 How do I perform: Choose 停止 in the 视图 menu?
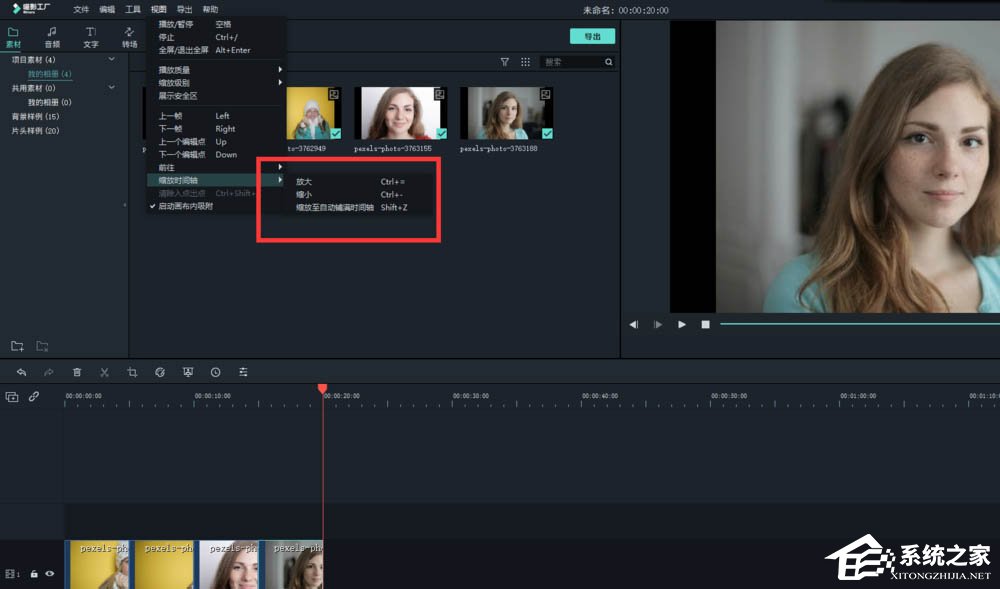click(x=216, y=37)
